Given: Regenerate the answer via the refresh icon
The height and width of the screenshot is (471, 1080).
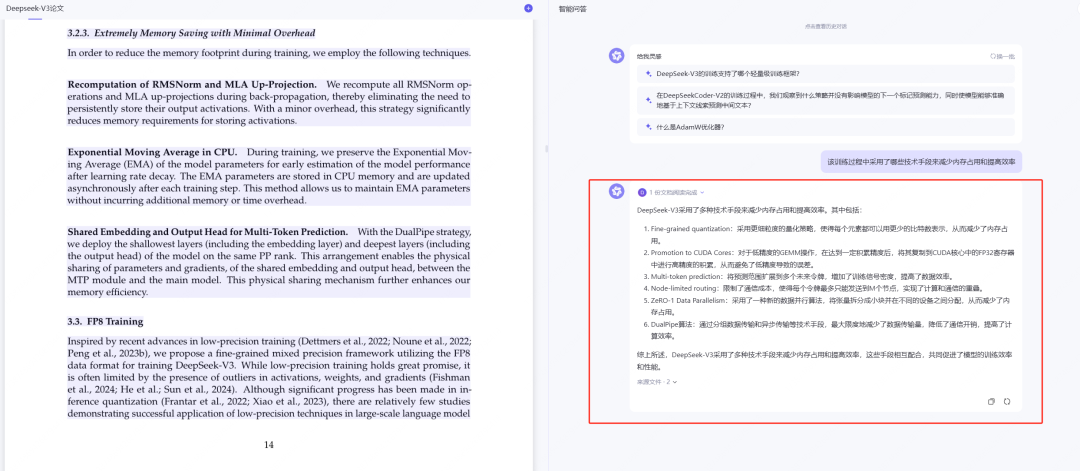Looking at the screenshot, I should (1007, 401).
